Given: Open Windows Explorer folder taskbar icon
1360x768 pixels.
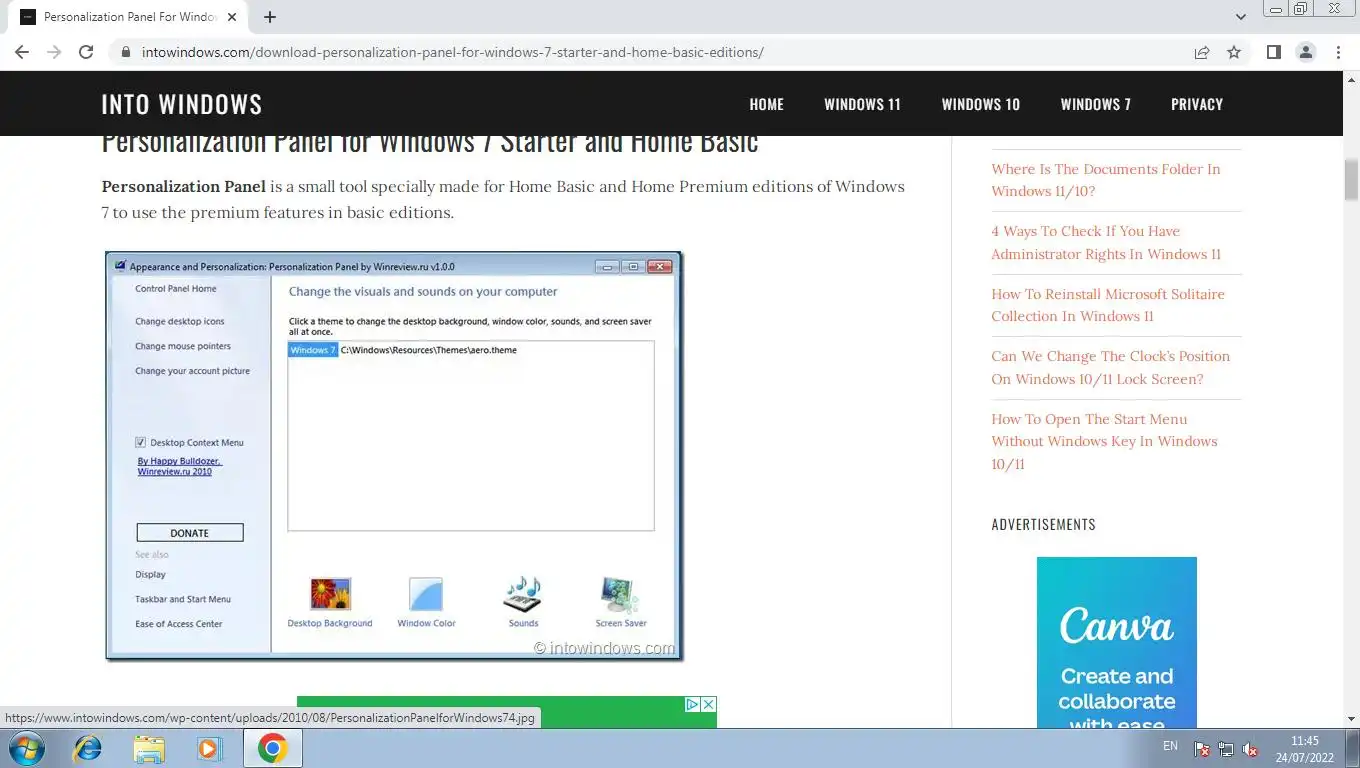Looking at the screenshot, I should coord(149,748).
